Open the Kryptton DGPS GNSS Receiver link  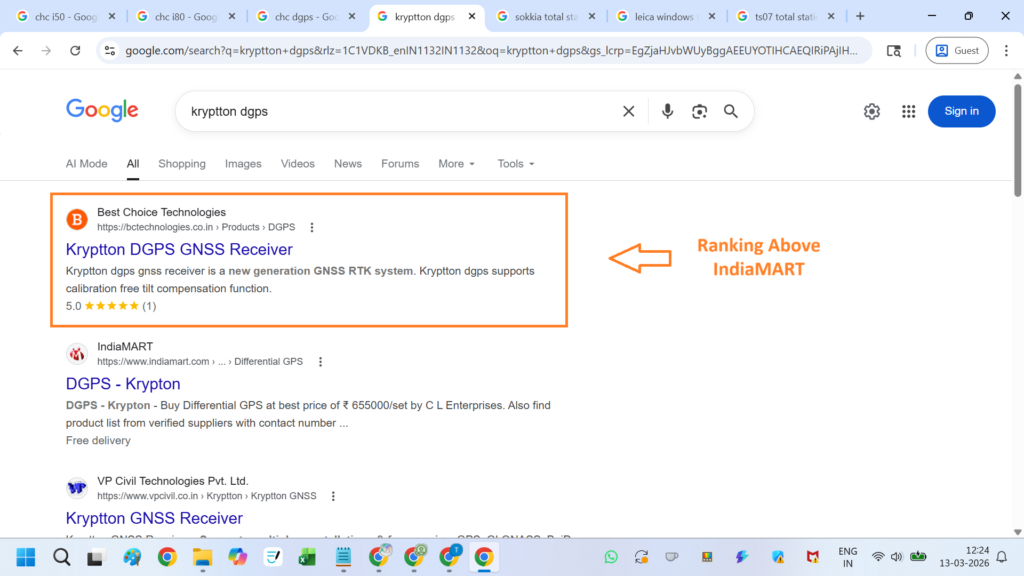[179, 249]
